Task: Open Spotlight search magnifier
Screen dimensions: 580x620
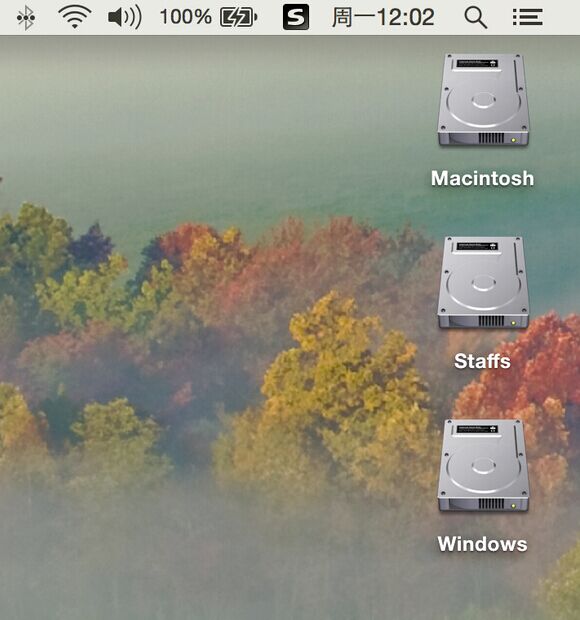Action: [476, 17]
